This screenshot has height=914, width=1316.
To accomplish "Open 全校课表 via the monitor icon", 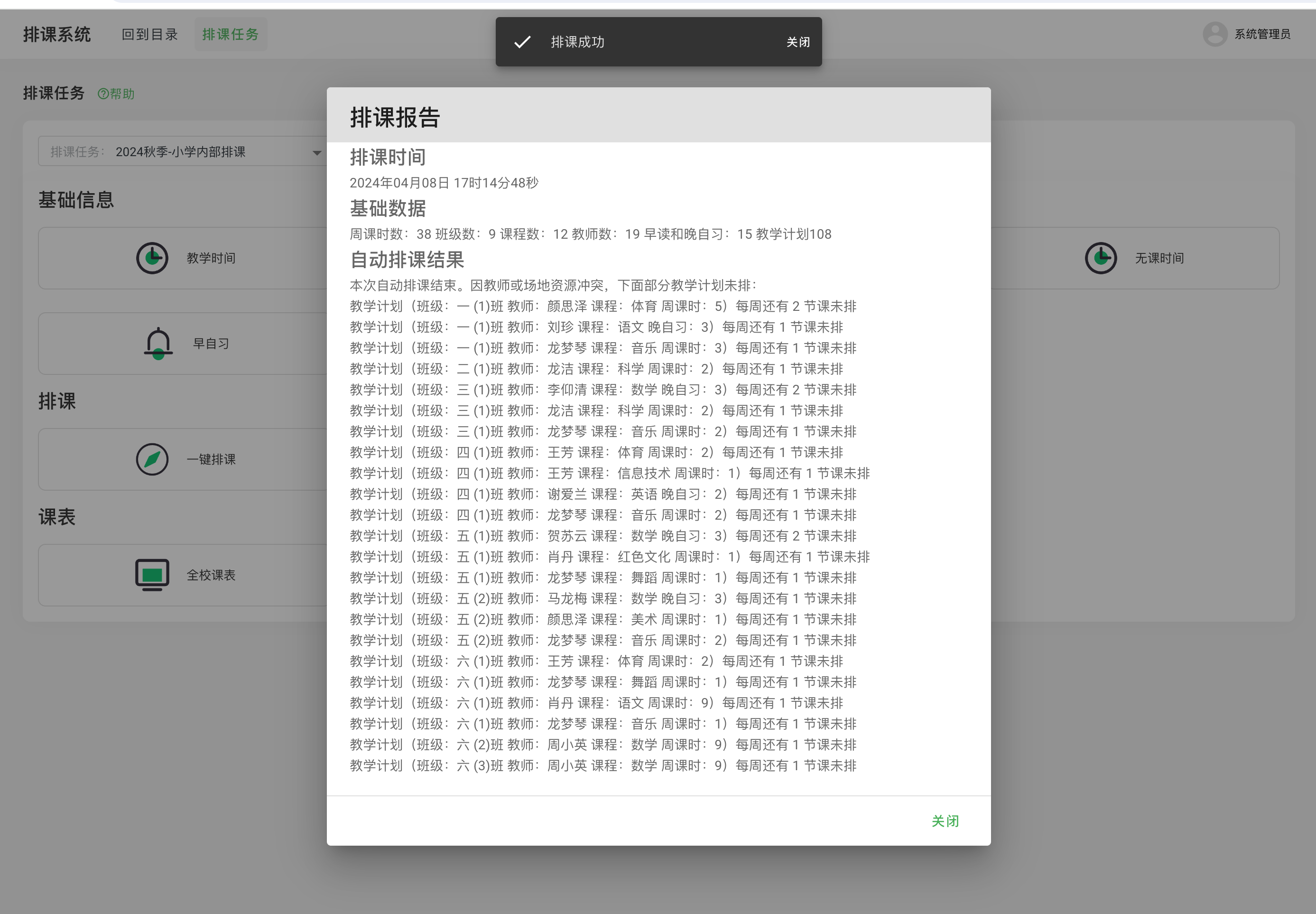I will tap(152, 574).
